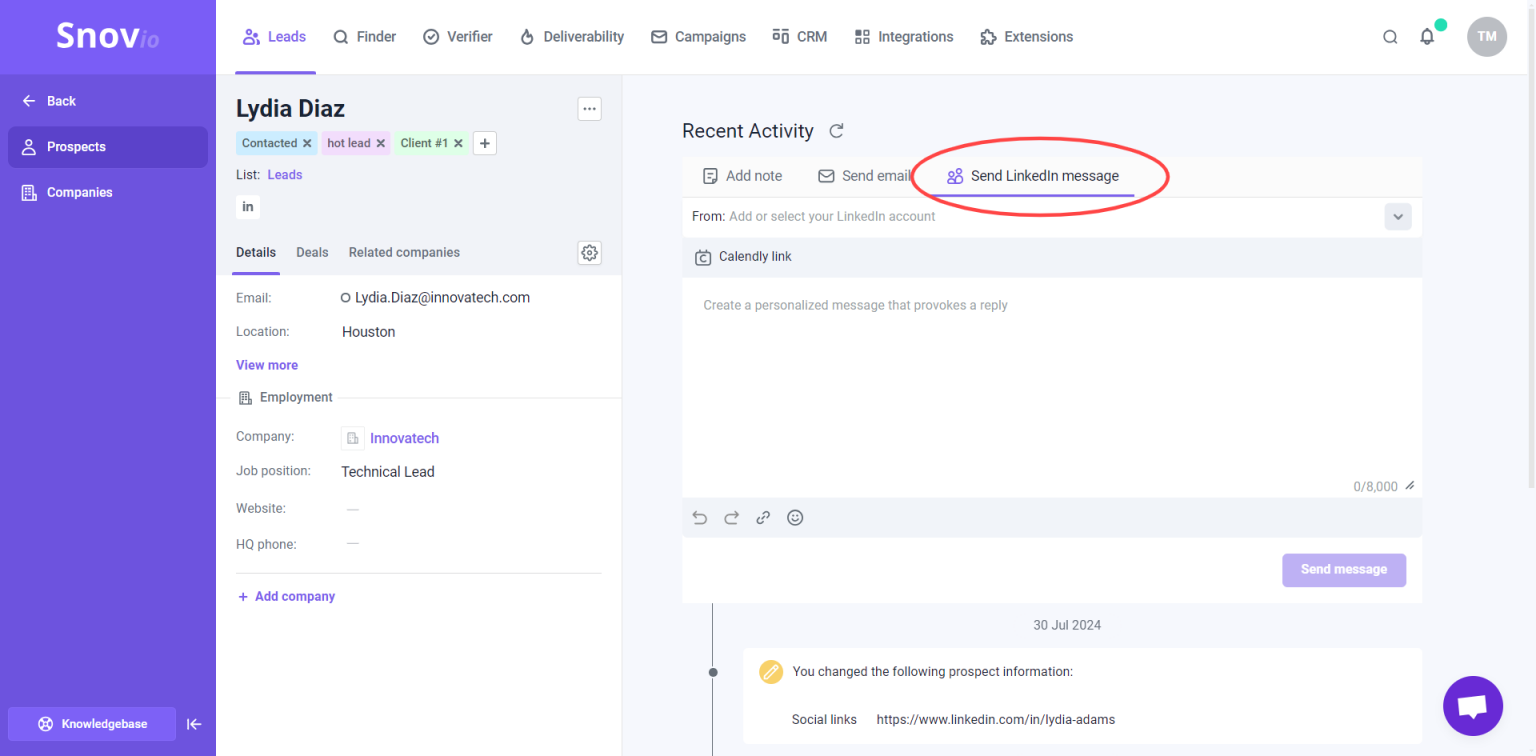Switch to the Details tab
1536x756 pixels.
click(x=256, y=252)
